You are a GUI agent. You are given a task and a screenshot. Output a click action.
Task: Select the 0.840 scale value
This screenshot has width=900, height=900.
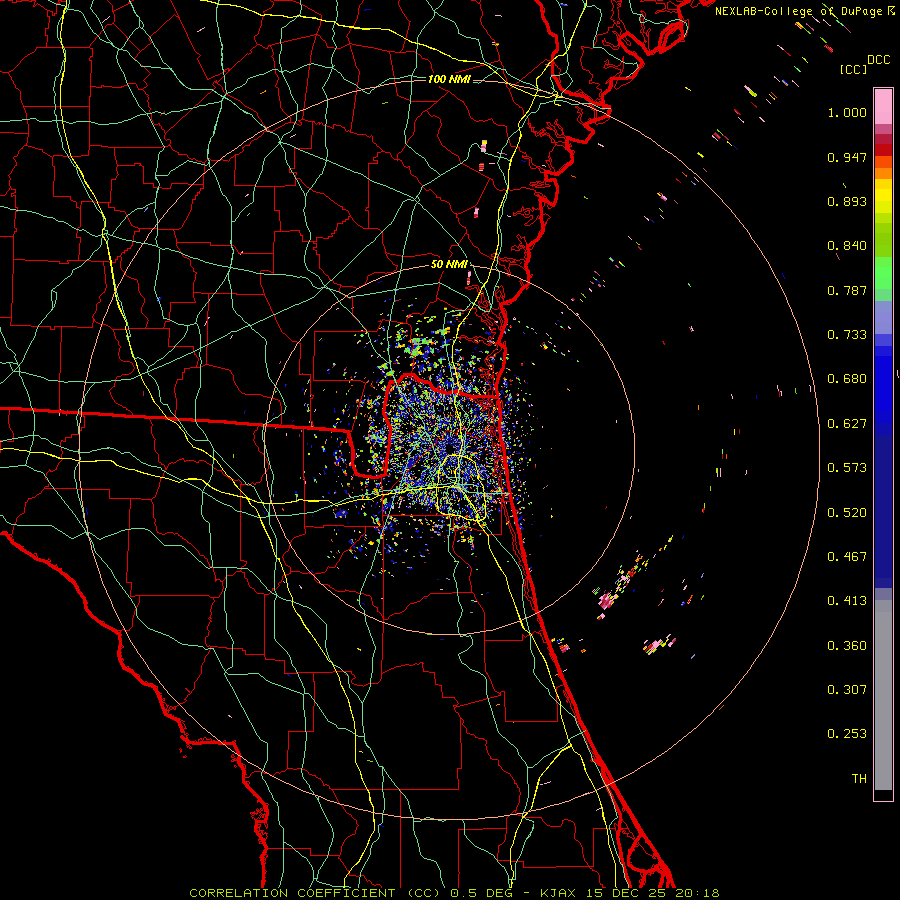(847, 246)
